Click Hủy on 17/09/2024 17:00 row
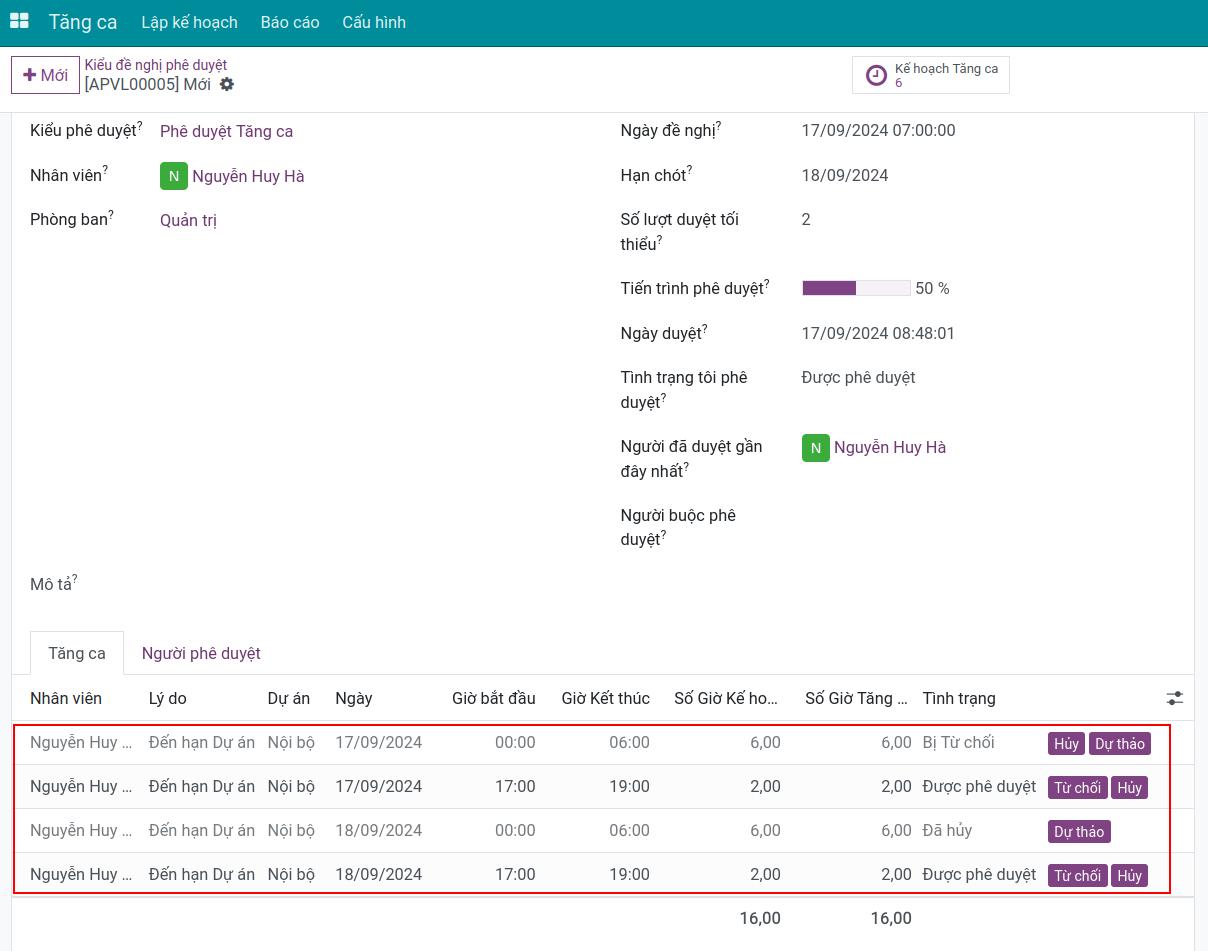This screenshot has width=1208, height=951. click(x=1129, y=788)
